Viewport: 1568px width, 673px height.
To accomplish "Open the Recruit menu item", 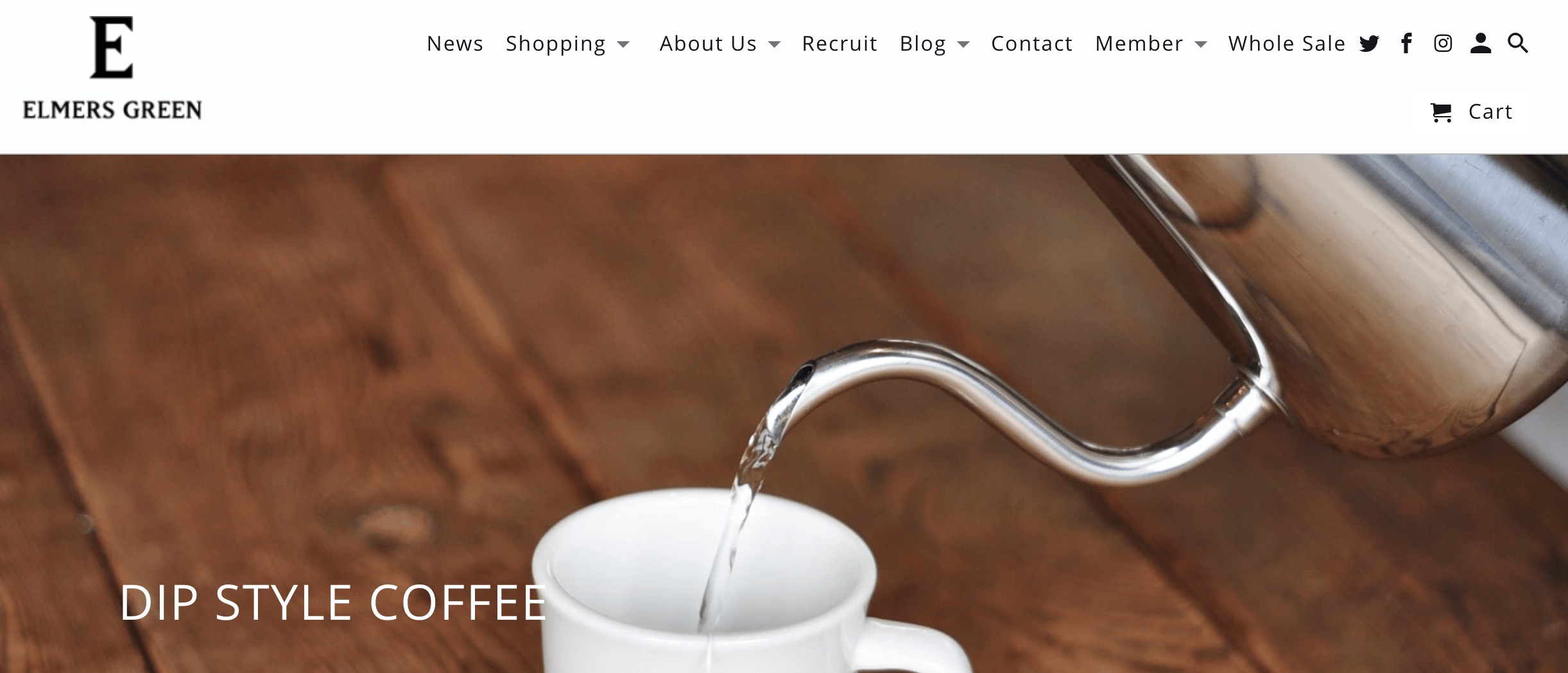I will pos(840,43).
